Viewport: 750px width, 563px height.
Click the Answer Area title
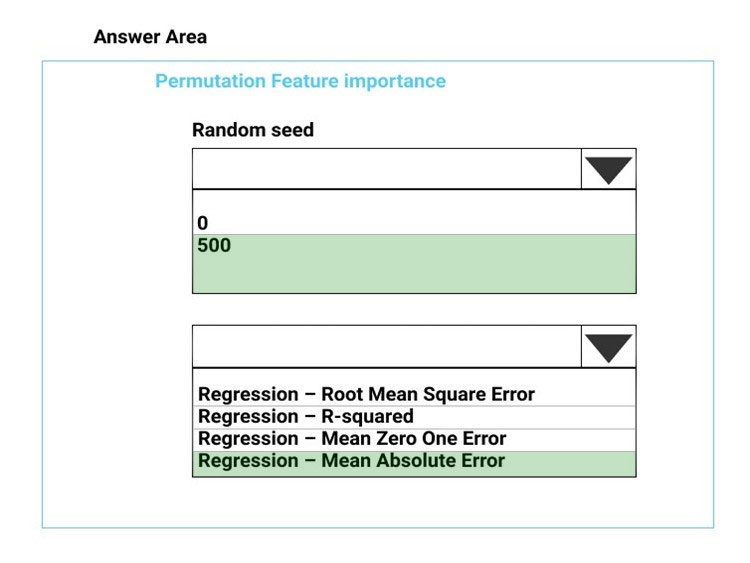(x=150, y=37)
